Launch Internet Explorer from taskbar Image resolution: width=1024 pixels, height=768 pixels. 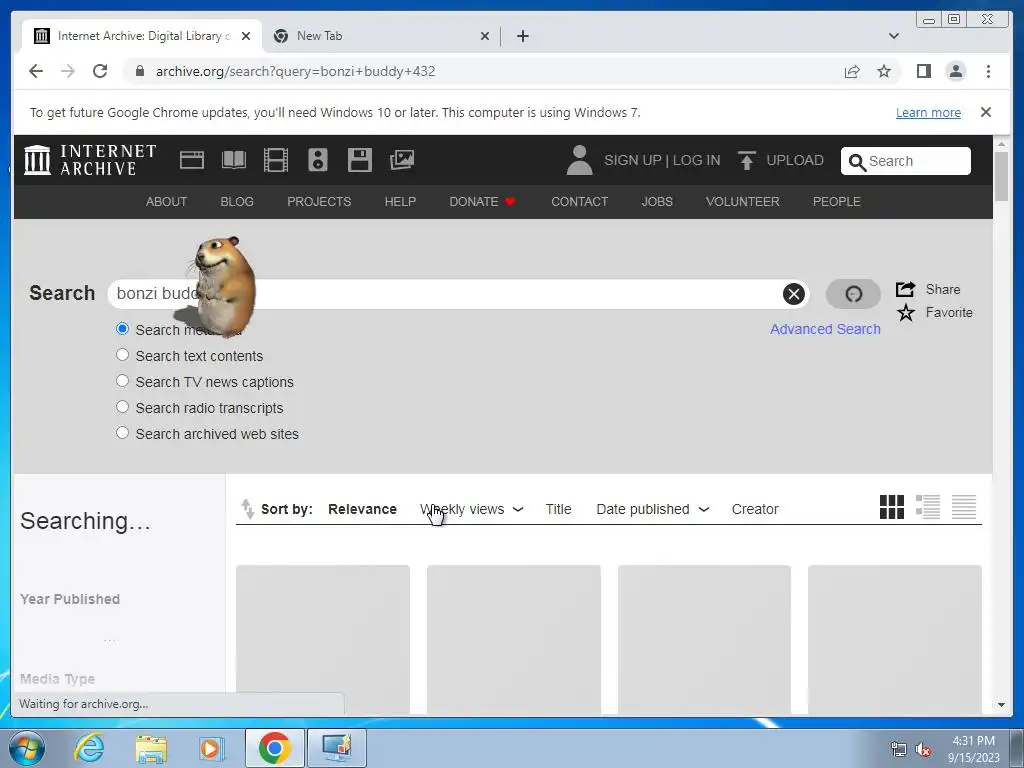click(x=89, y=748)
